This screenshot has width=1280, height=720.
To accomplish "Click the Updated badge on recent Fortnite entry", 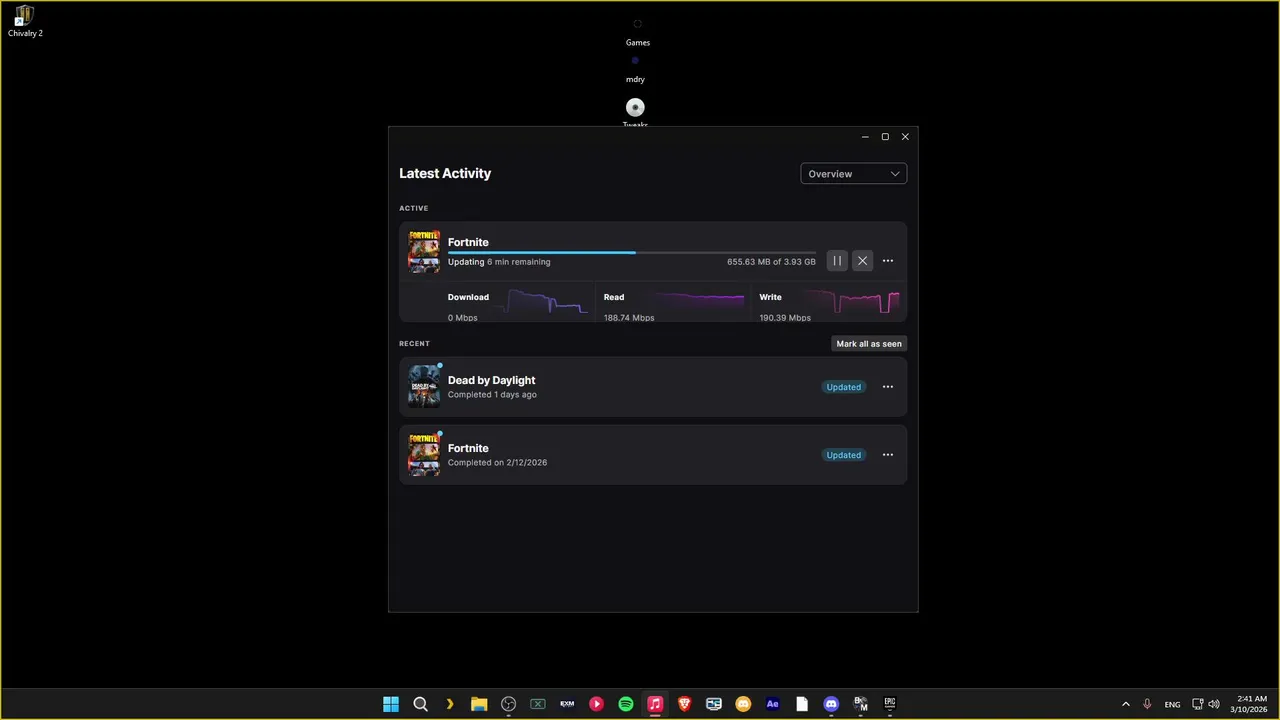I will 844,455.
